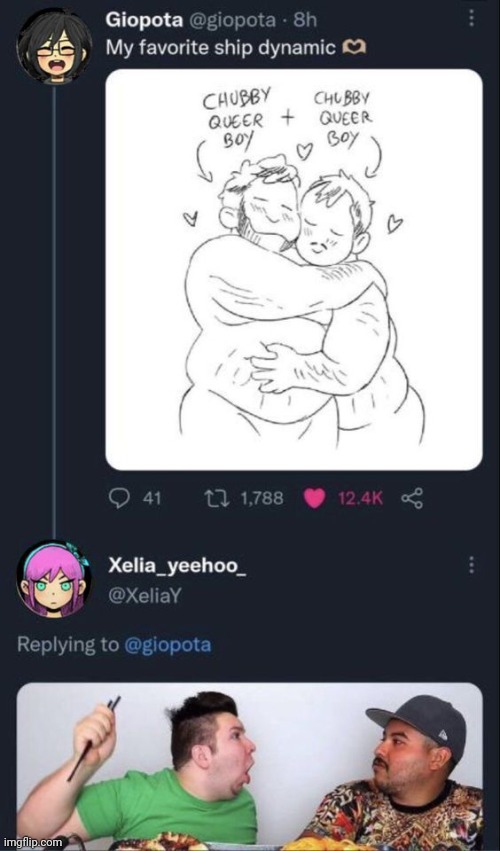Click the 1,788 retweets count
The image size is (500, 851).
pos(260,498)
